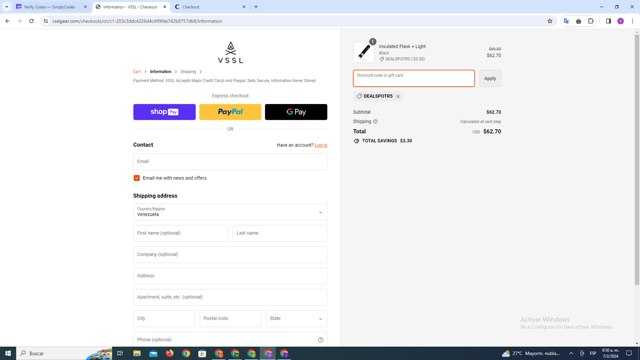Go to Cart breadcrumb
Viewport: 640px width, 360px height.
click(x=137, y=71)
